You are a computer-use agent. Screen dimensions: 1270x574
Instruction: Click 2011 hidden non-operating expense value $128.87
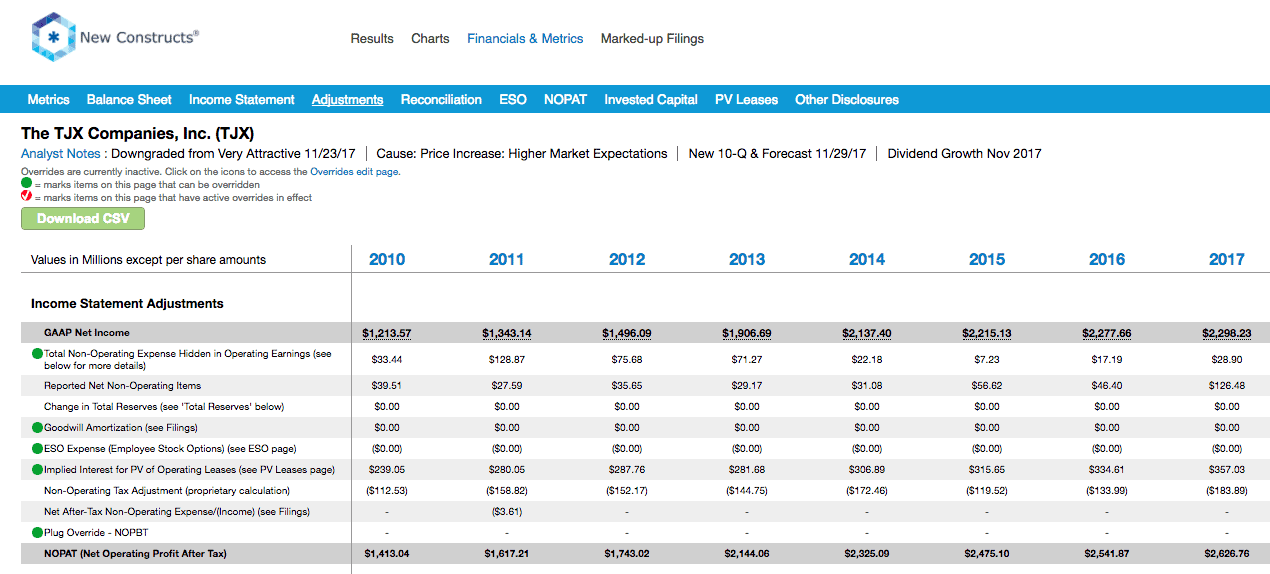point(507,359)
